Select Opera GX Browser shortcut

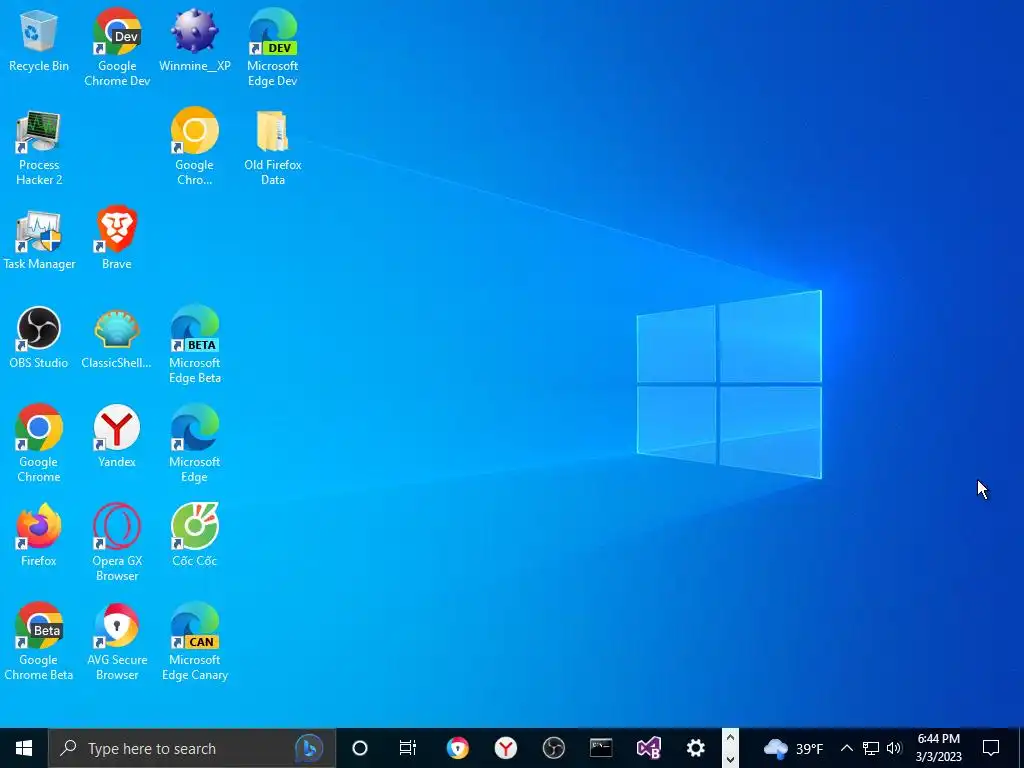pos(117,542)
